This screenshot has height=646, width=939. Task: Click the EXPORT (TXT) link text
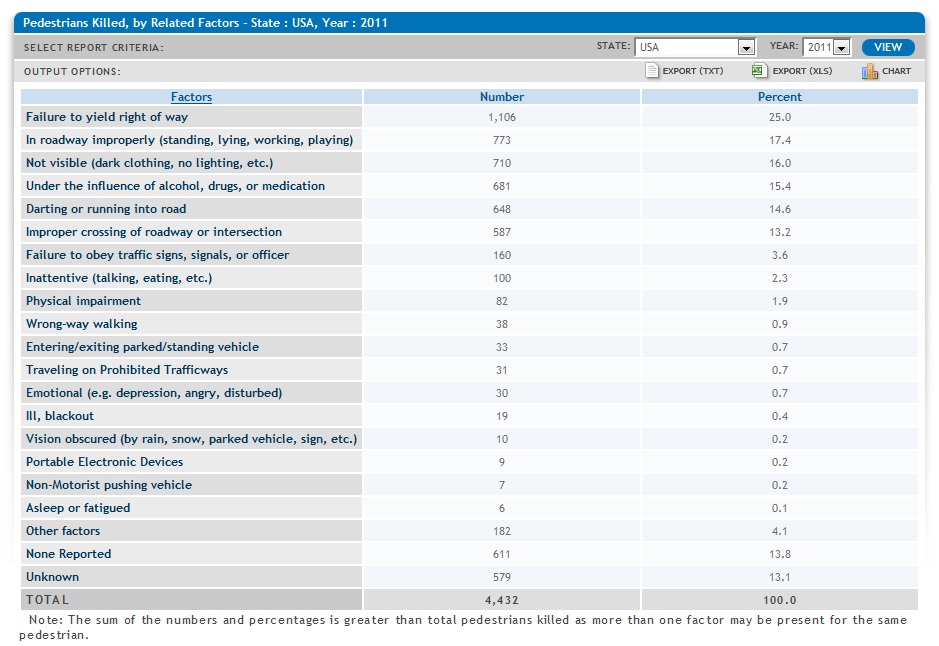[x=693, y=71]
